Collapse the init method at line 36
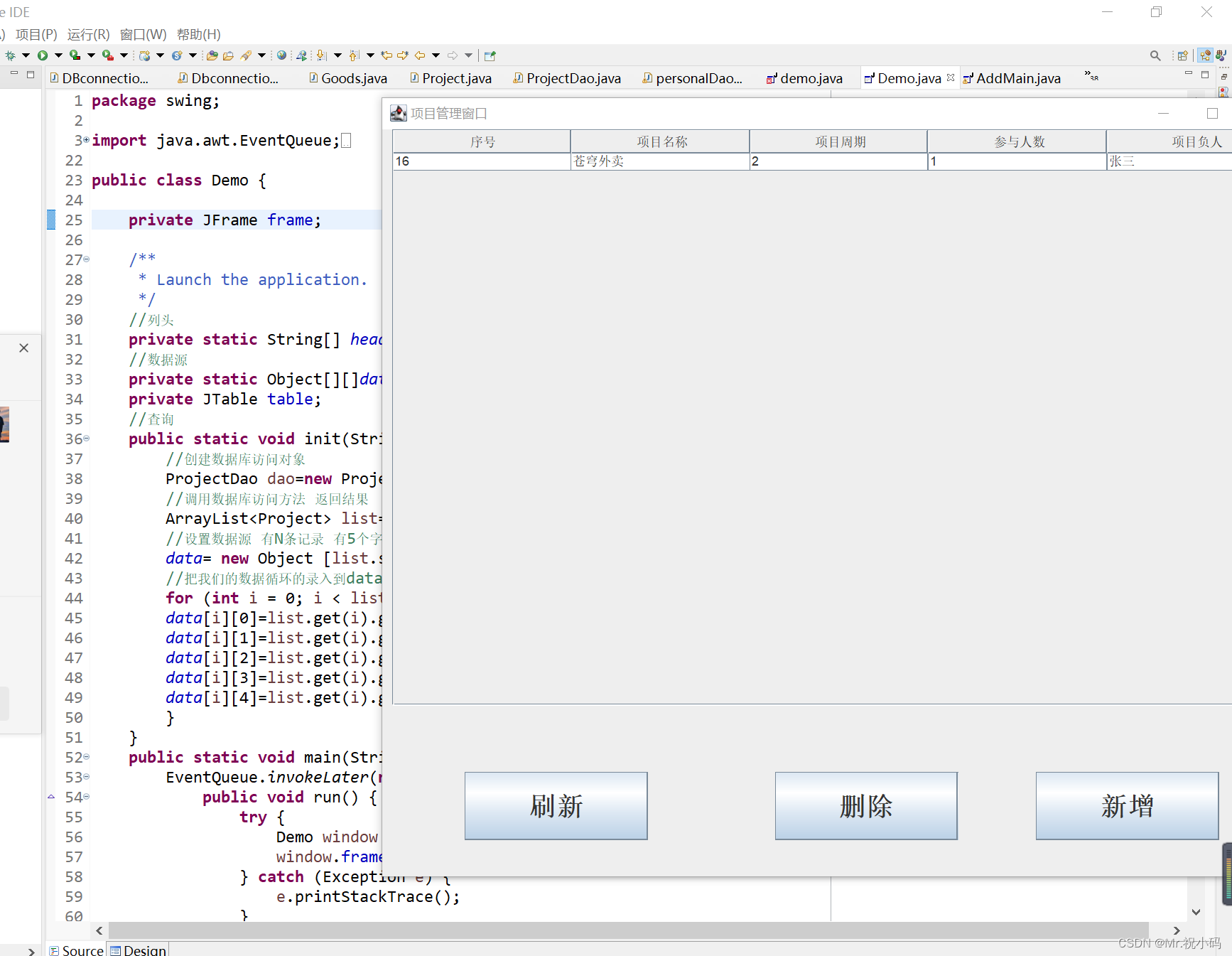Viewport: 1232px width, 956px height. point(87,439)
